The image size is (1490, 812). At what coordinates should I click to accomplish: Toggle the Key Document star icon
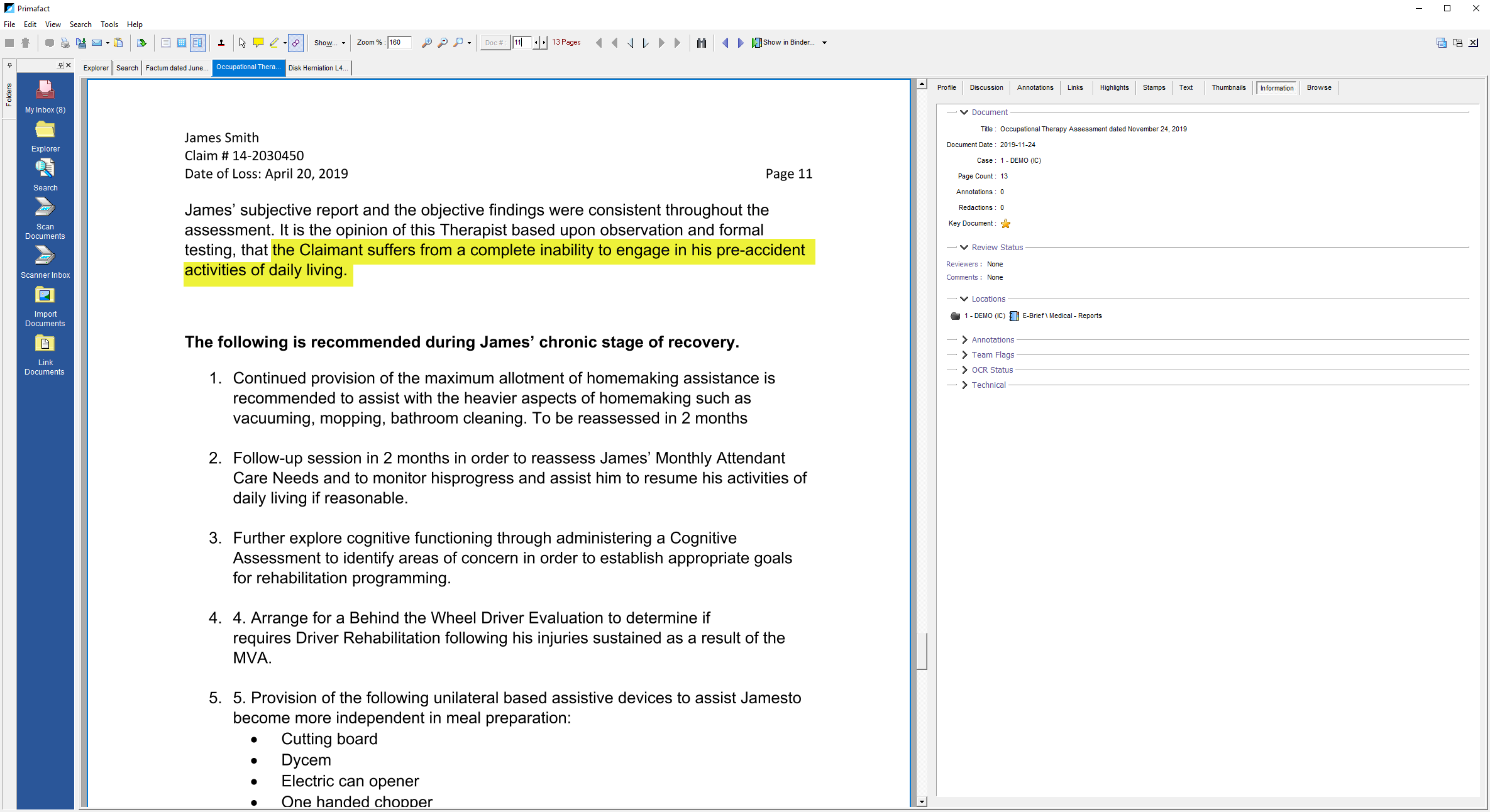(x=1007, y=223)
